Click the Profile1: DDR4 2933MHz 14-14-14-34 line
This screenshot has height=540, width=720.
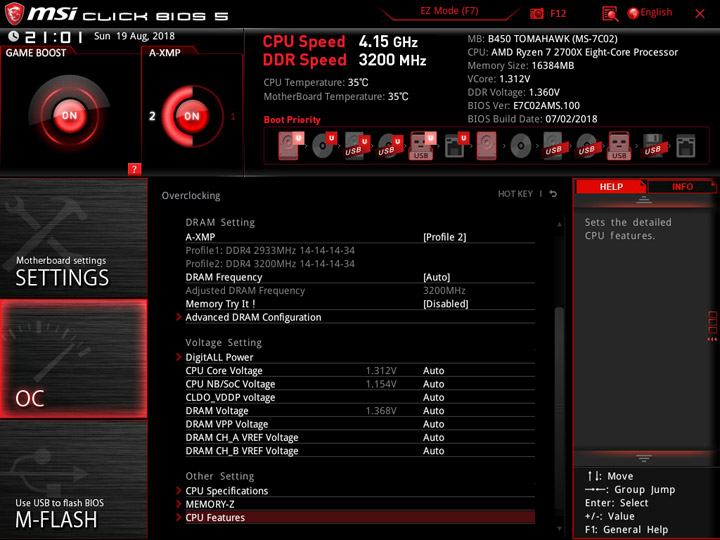pyautogui.click(x=270, y=250)
